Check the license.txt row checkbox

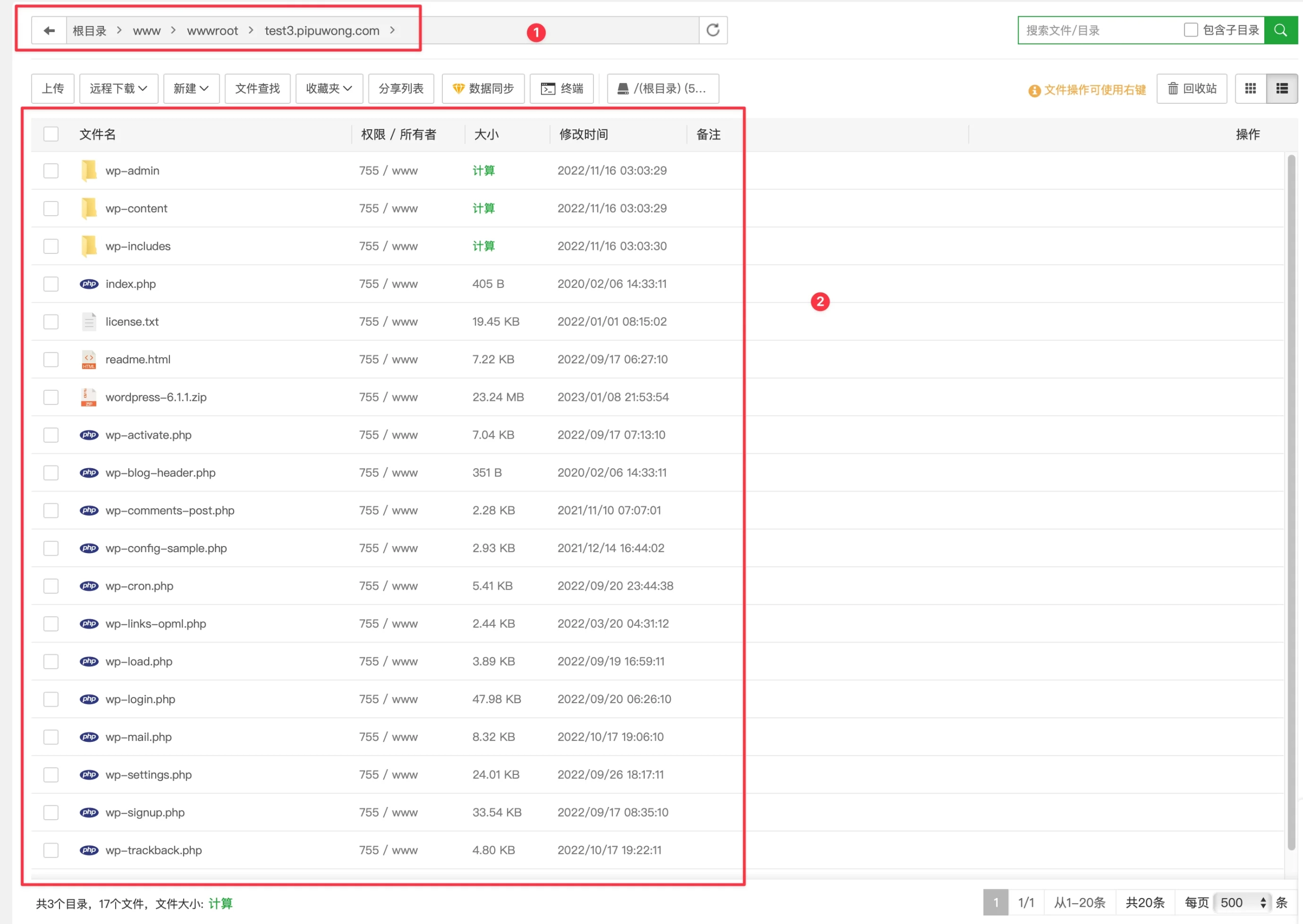tap(51, 322)
